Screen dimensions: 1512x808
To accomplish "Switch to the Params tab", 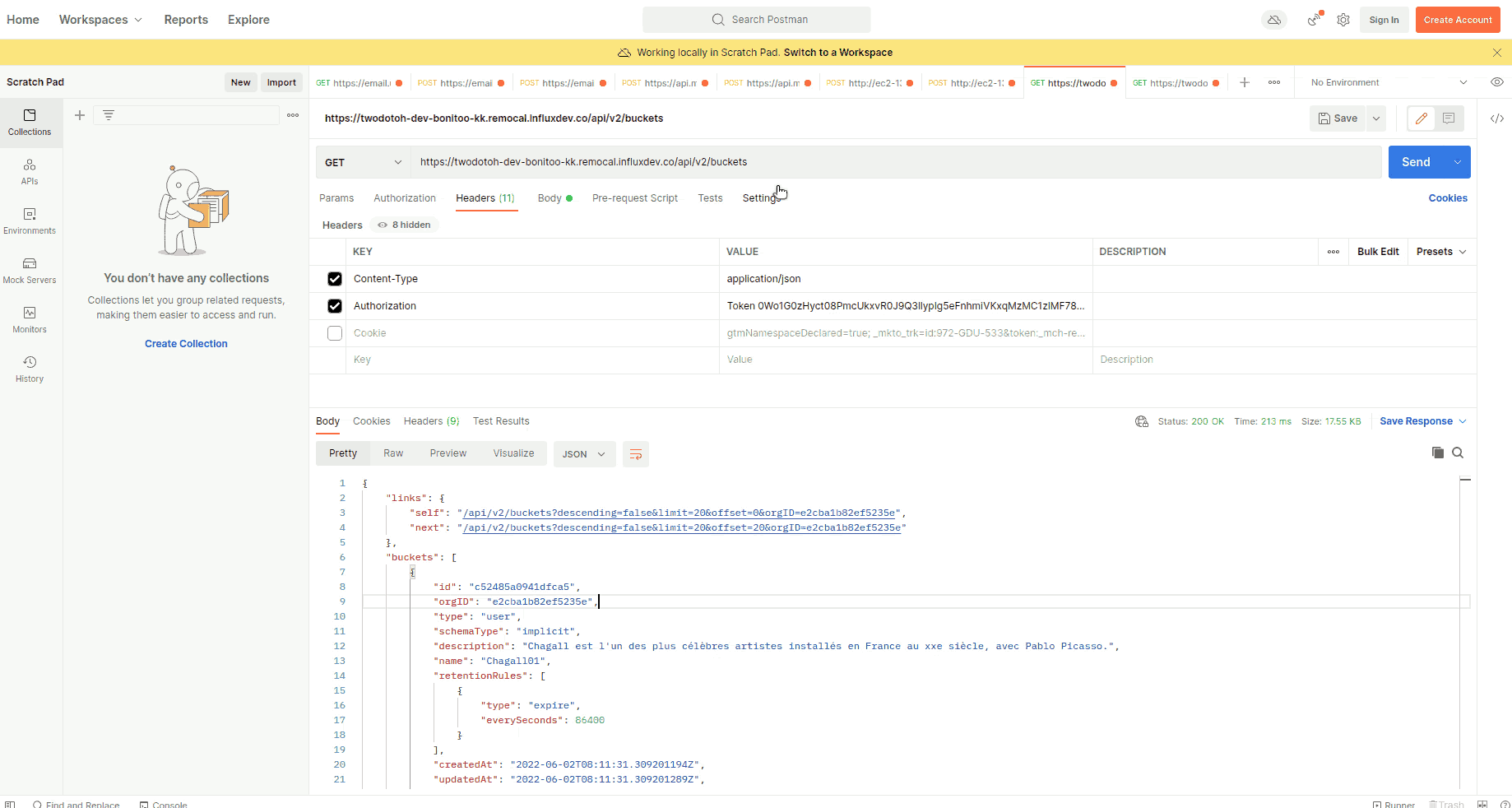I will [x=336, y=198].
